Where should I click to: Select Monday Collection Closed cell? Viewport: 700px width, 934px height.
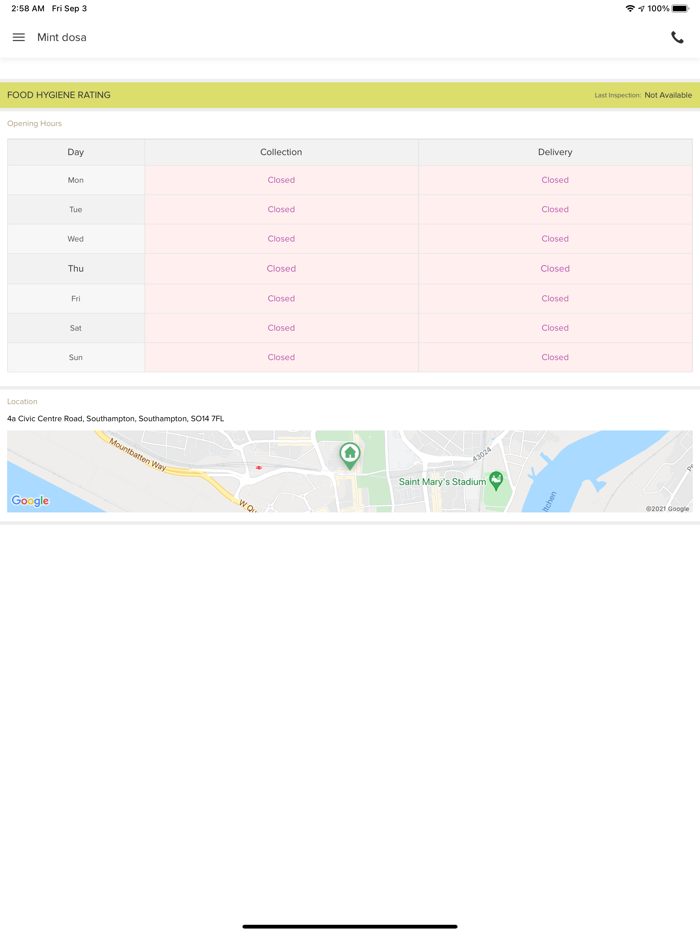pos(281,180)
